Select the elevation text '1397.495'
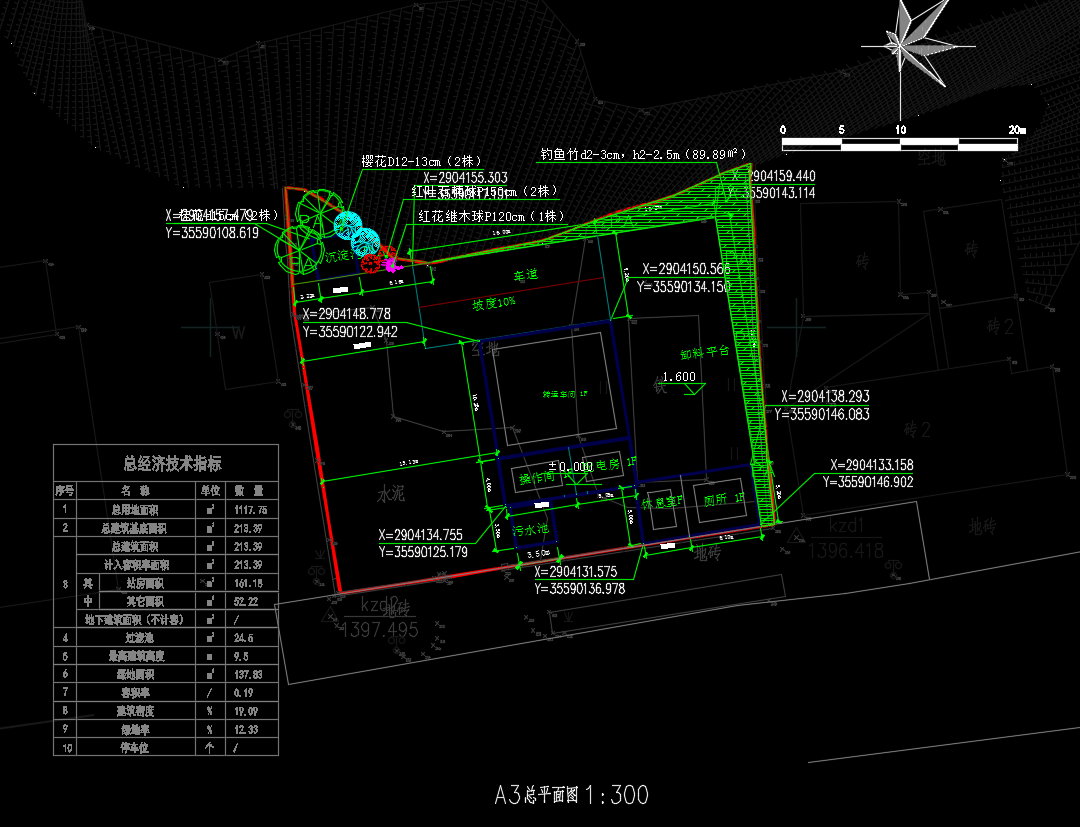The height and width of the screenshot is (827, 1080). tap(380, 629)
